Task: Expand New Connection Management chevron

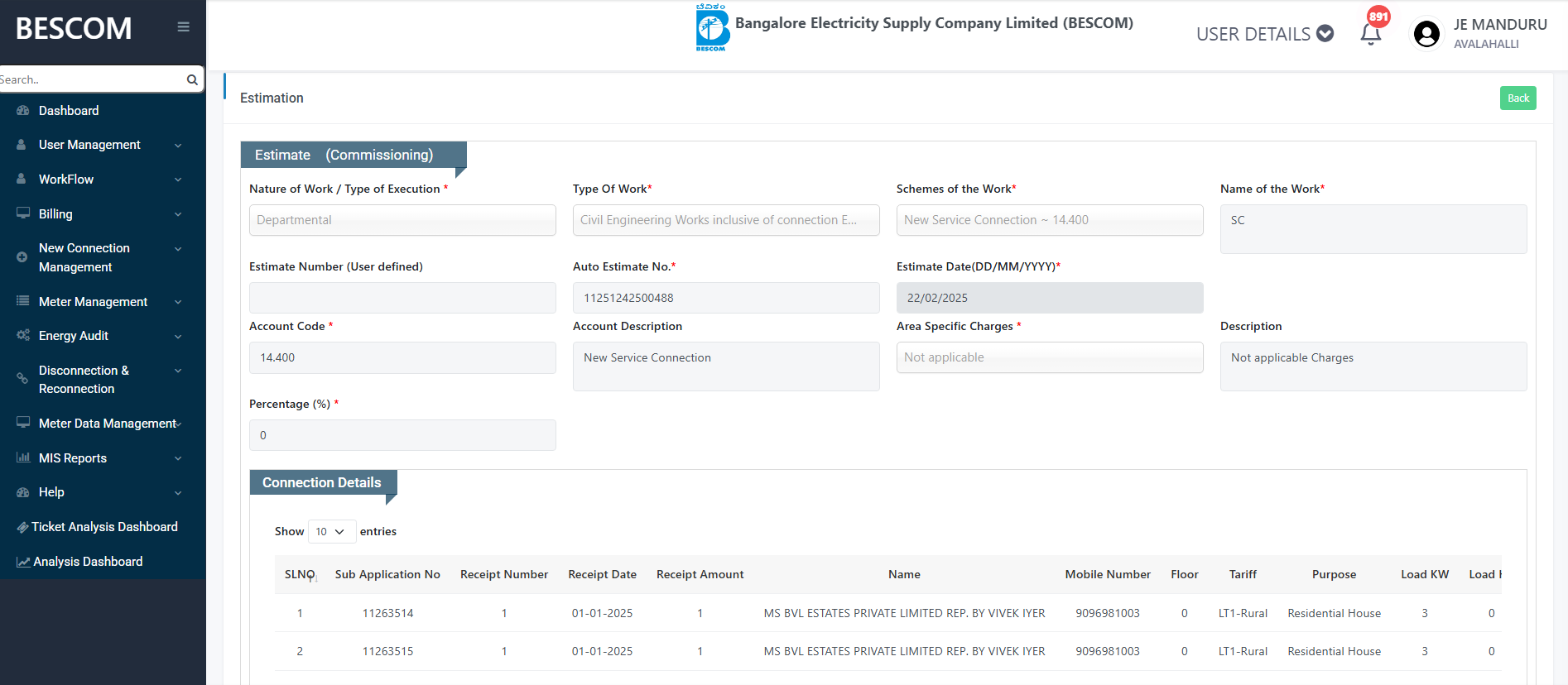Action: click(x=178, y=249)
